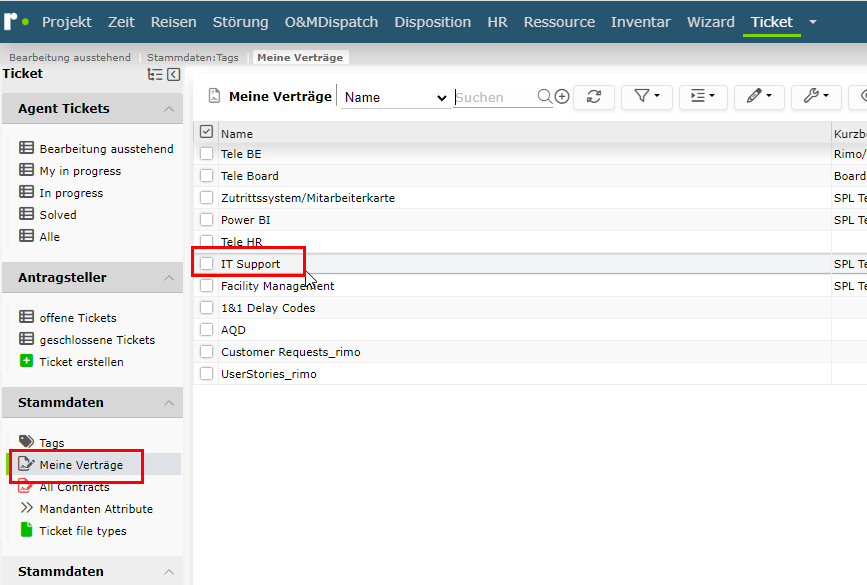
Task: Collapse the Agent Tickets section
Action: click(x=169, y=109)
